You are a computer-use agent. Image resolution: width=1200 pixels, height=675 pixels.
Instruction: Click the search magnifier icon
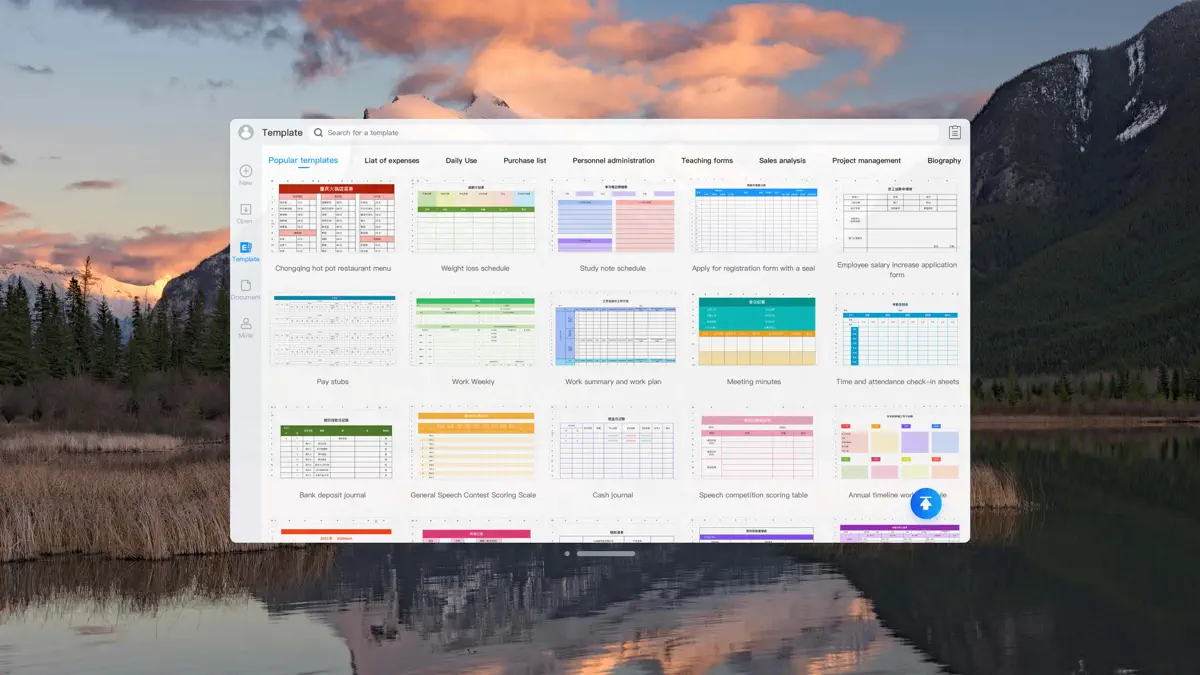[318, 132]
